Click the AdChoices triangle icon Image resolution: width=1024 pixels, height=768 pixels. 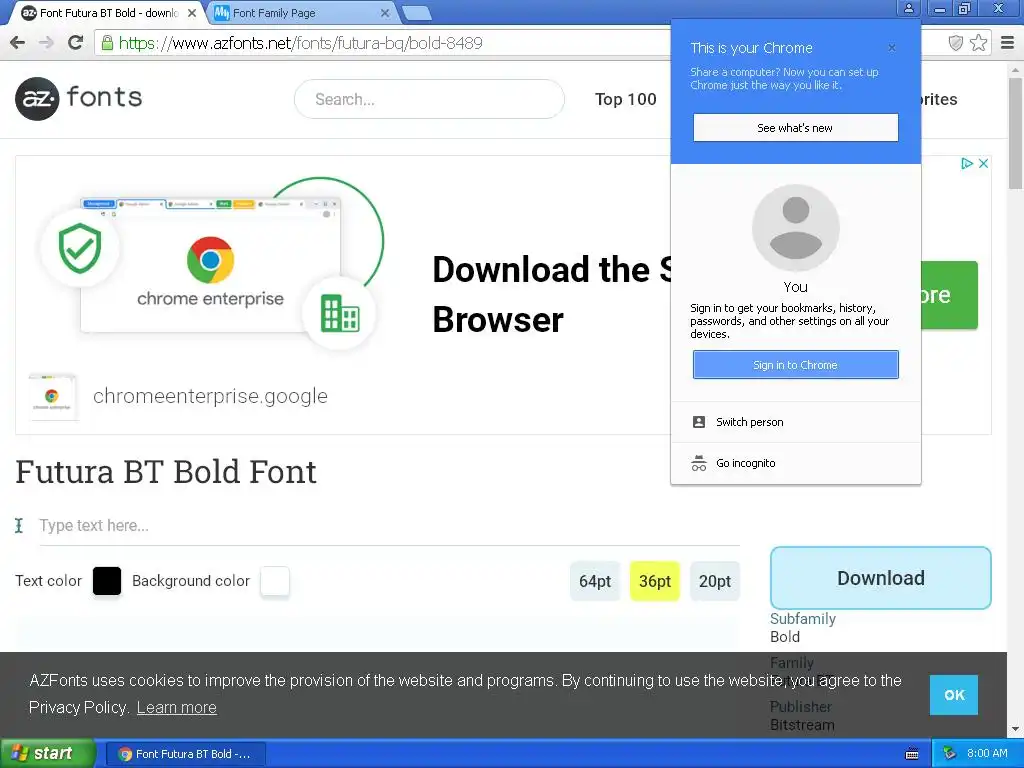(967, 163)
